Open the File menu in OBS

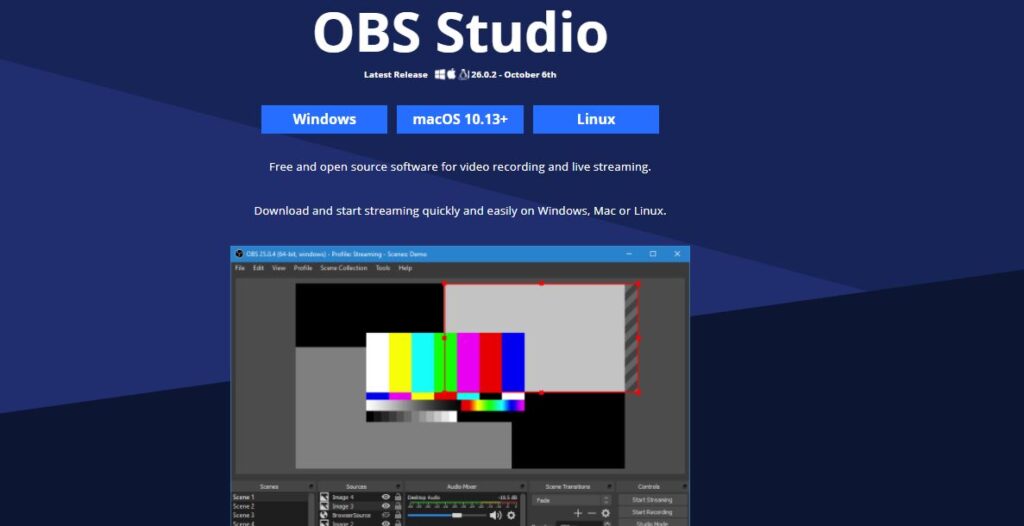[240, 268]
